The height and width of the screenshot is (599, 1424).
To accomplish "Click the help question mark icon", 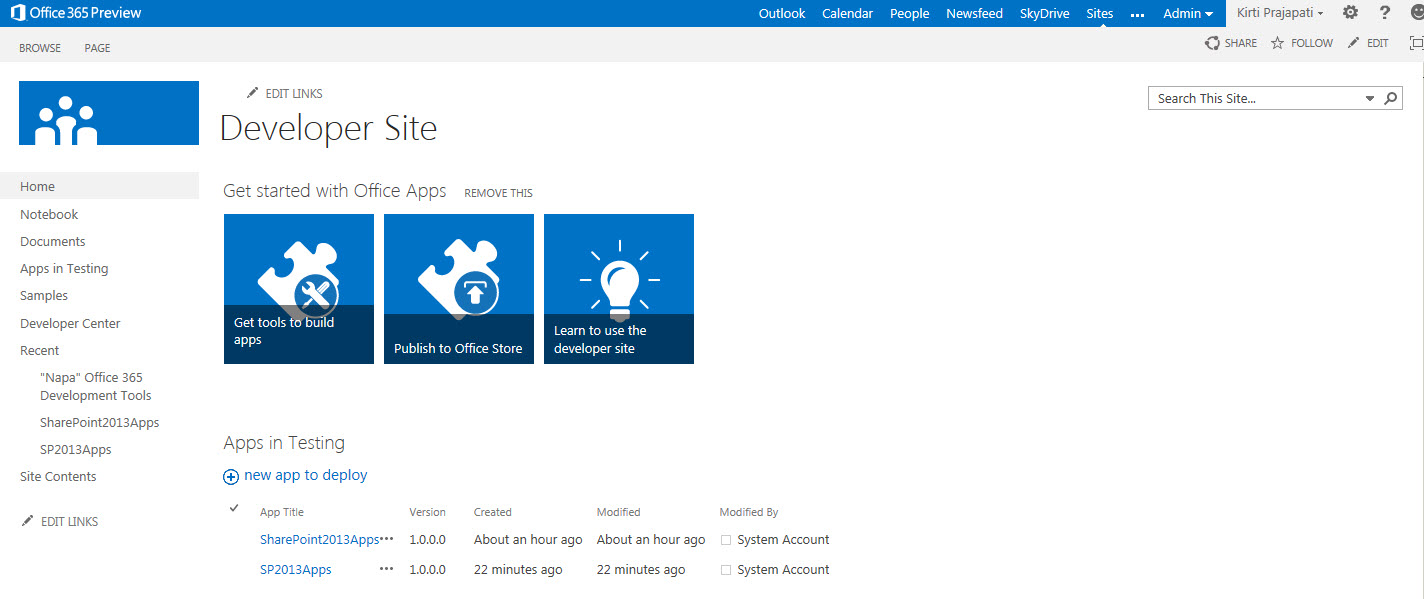I will pyautogui.click(x=1385, y=13).
